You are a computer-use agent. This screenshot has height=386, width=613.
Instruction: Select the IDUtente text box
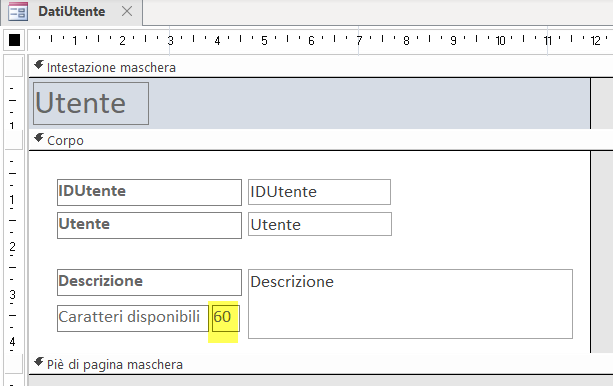point(319,192)
